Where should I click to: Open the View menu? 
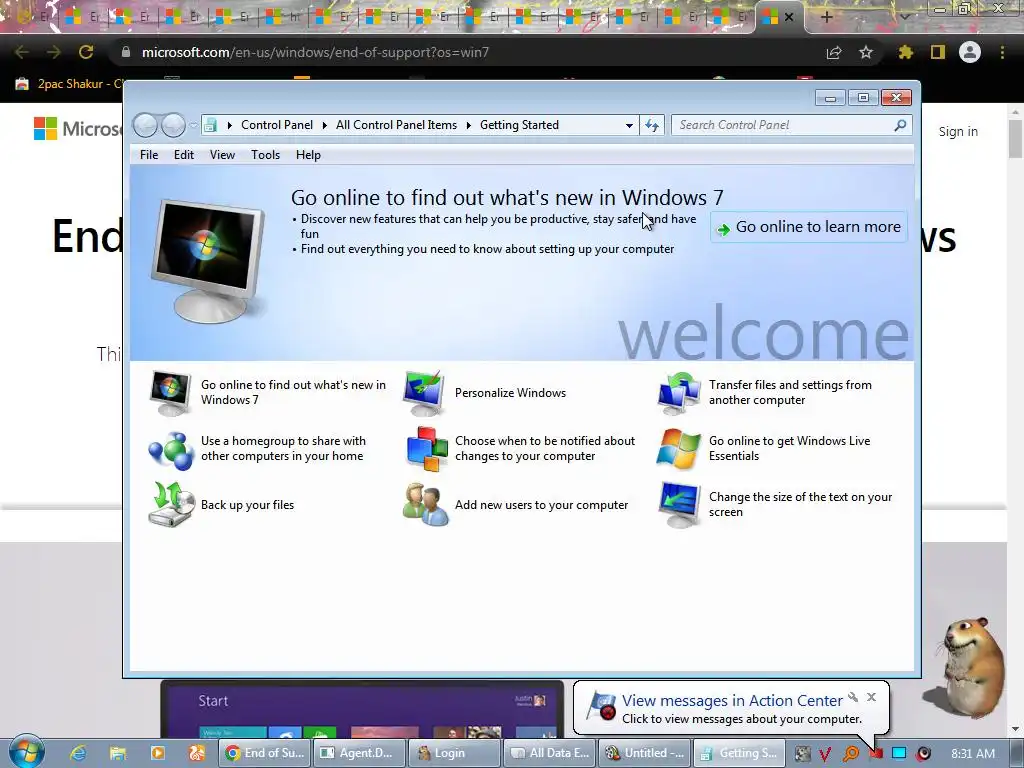(x=222, y=155)
